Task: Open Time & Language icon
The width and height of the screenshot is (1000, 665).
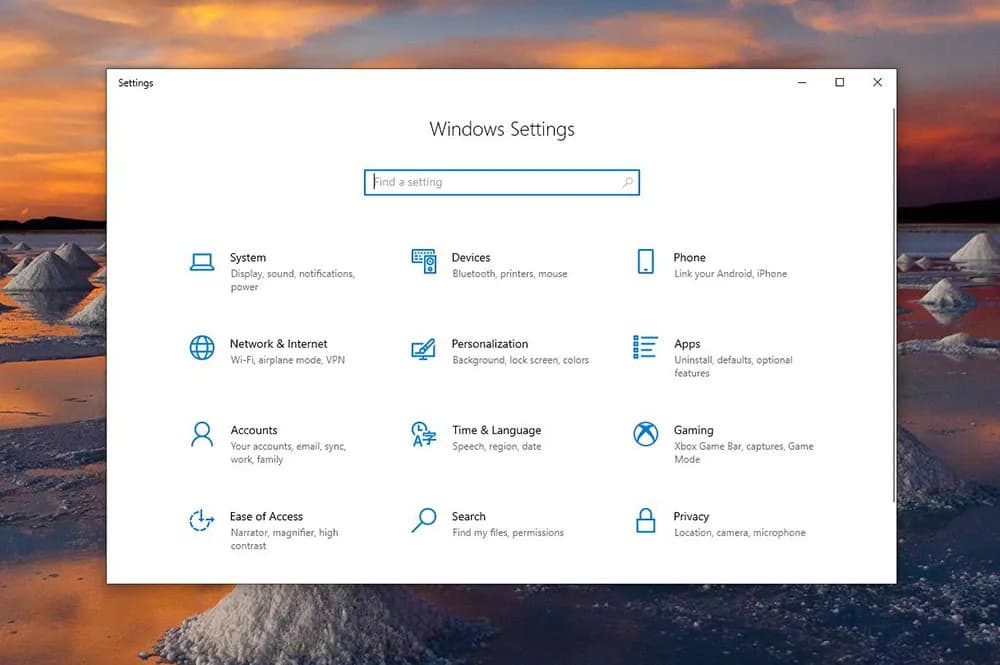Action: 424,434
